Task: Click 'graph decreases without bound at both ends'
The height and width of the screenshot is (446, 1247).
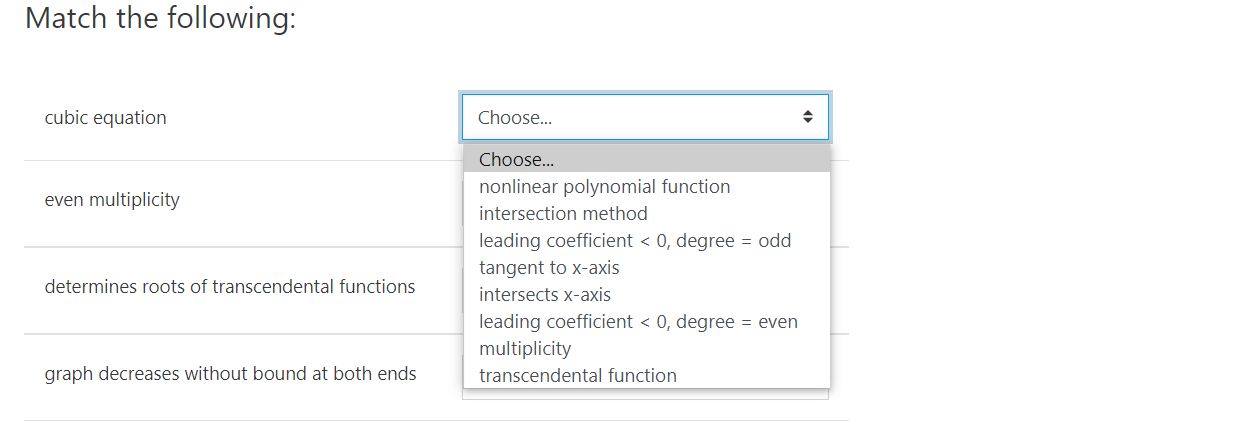Action: tap(231, 374)
